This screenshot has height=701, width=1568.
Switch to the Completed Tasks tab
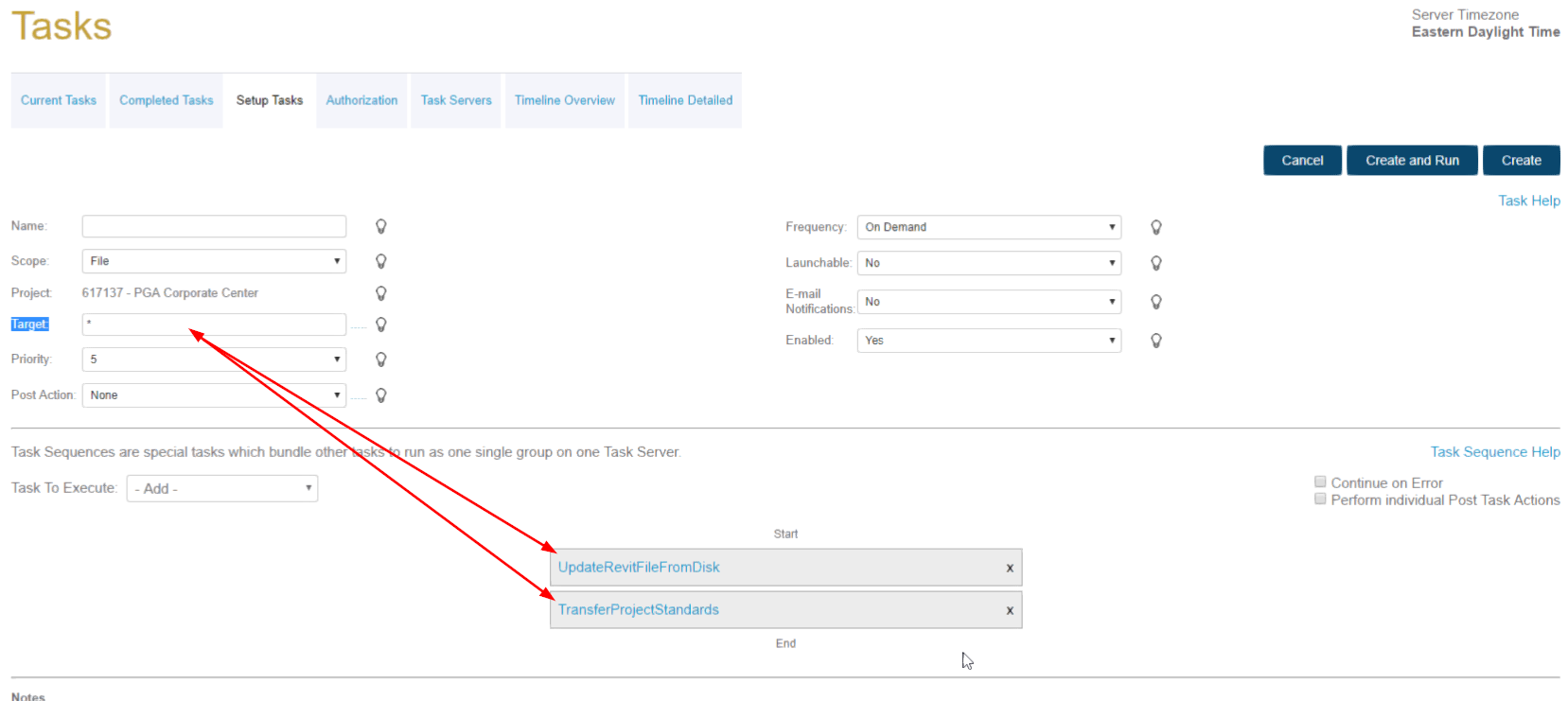click(x=167, y=100)
